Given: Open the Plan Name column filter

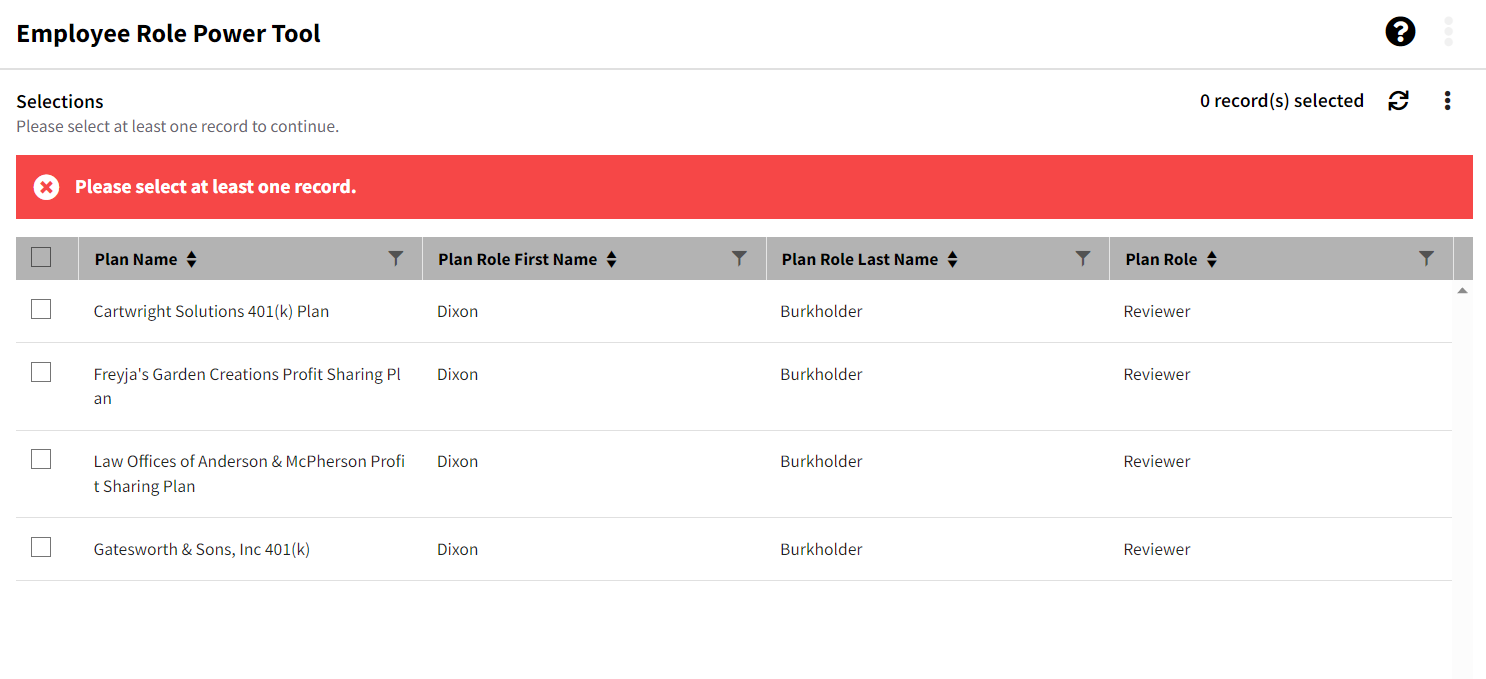Looking at the screenshot, I should (396, 258).
